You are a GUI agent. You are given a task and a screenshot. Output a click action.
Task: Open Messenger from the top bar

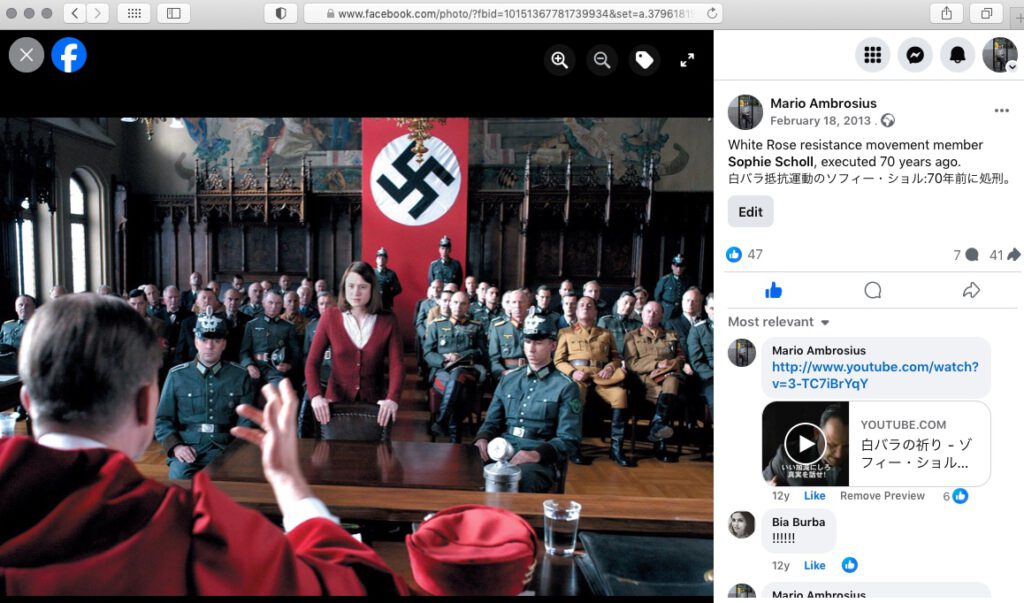tap(915, 55)
